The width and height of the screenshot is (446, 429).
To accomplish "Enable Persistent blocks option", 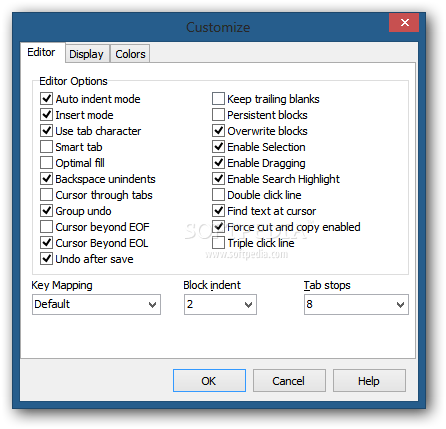I will point(218,115).
